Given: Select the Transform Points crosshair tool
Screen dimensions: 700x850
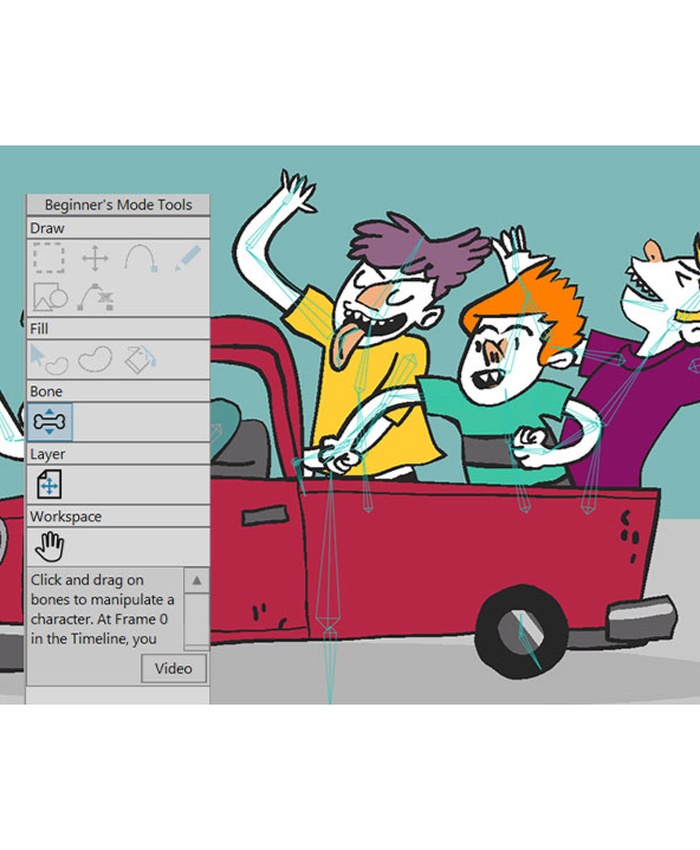Looking at the screenshot, I should [x=95, y=260].
